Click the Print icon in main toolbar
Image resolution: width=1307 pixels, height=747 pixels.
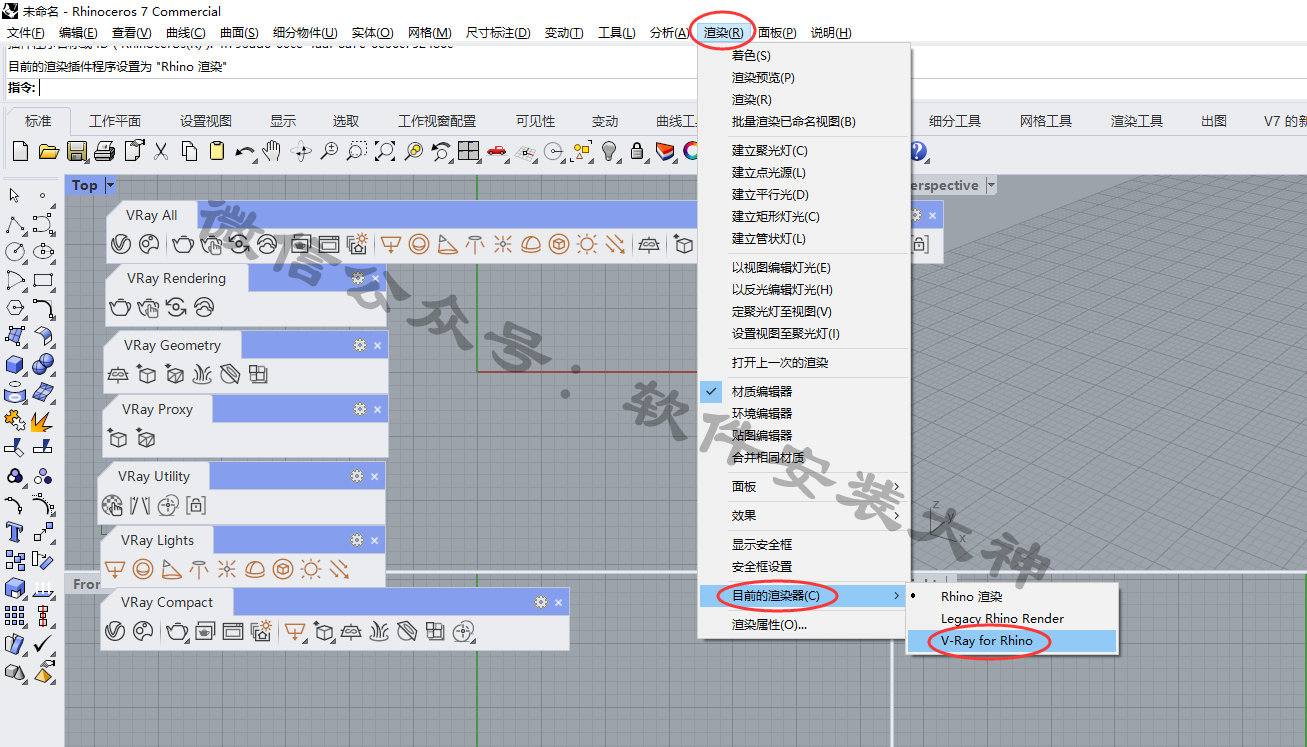104,152
